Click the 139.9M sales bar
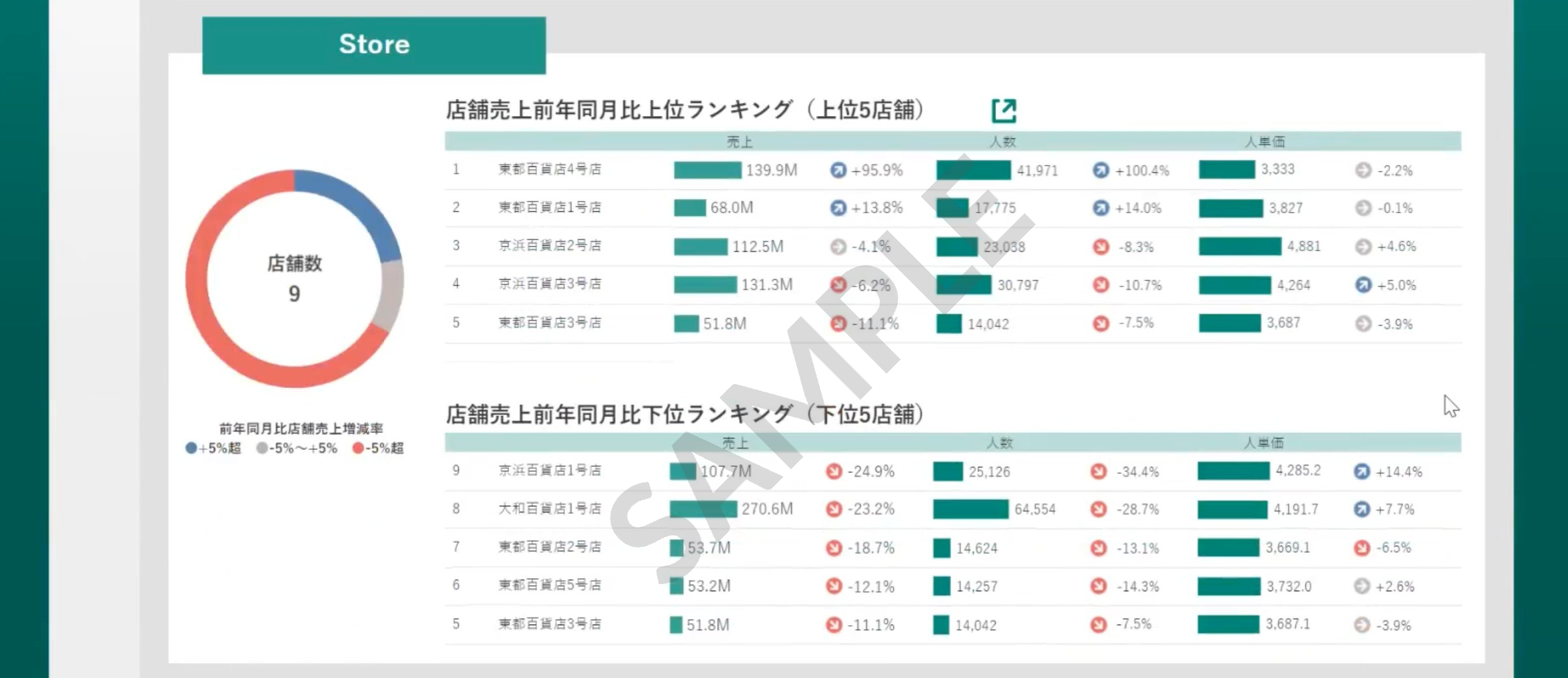The width and height of the screenshot is (1568, 678). point(707,170)
